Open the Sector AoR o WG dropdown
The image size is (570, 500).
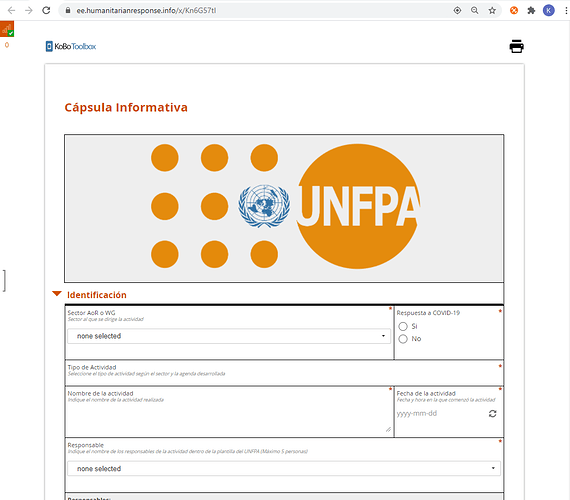(x=229, y=336)
